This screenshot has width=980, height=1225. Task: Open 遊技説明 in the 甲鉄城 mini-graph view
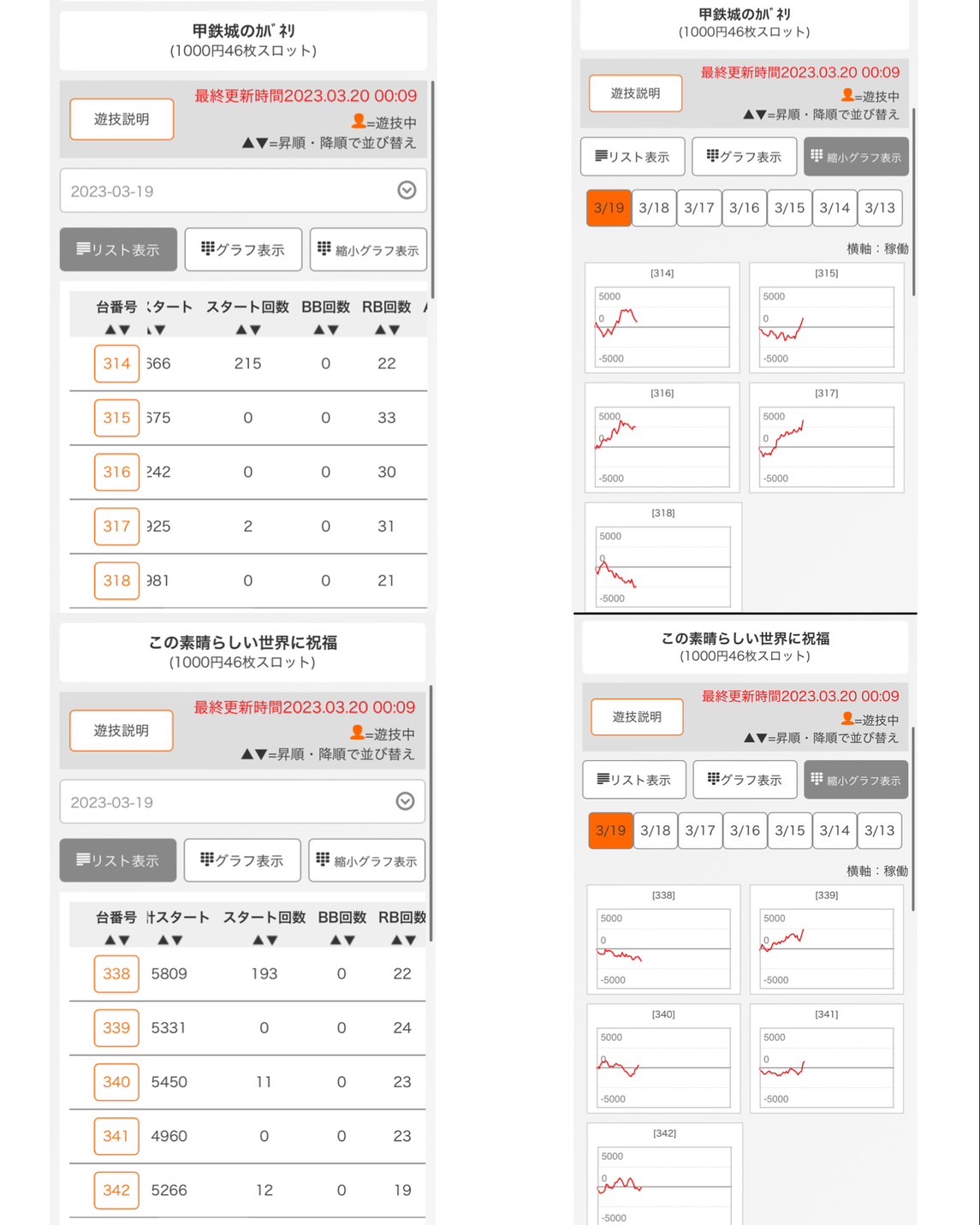point(635,93)
